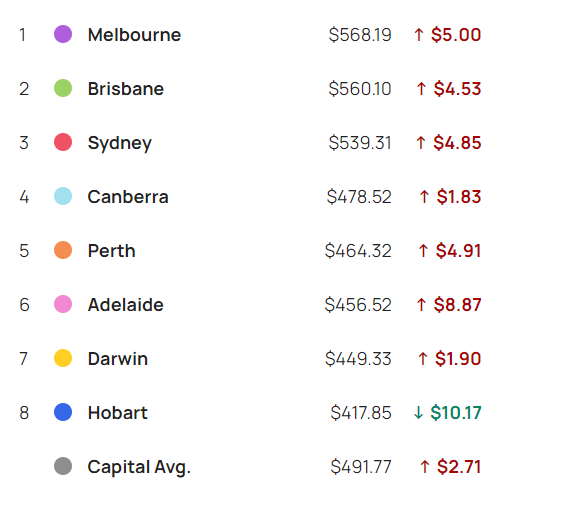Image resolution: width=576 pixels, height=506 pixels.
Task: Click the Adelaide city label
Action: [x=126, y=305]
